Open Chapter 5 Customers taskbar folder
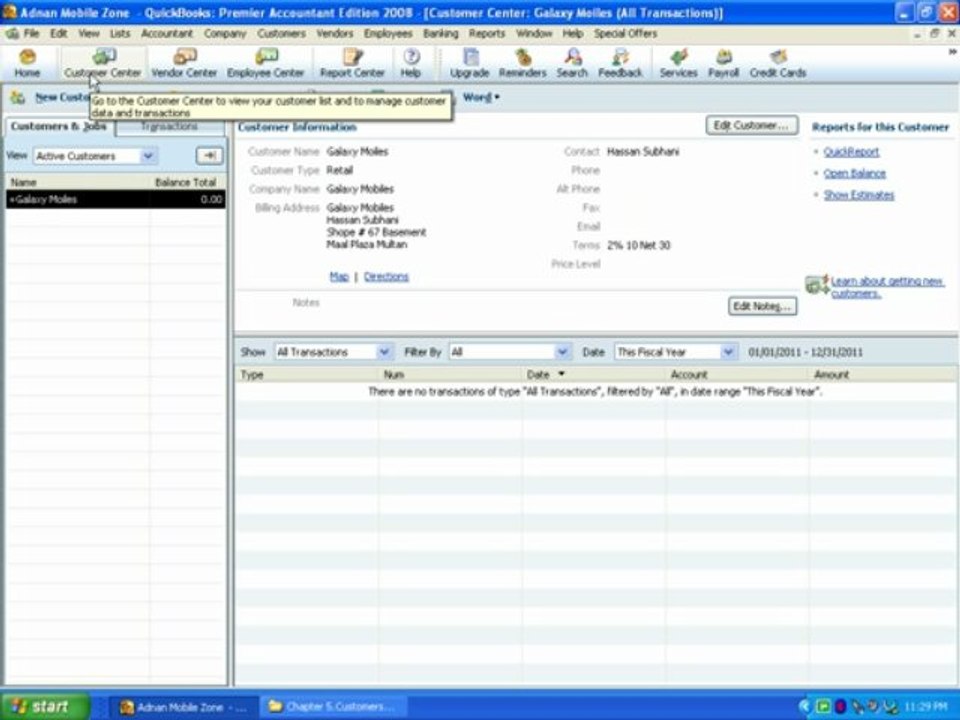 334,707
